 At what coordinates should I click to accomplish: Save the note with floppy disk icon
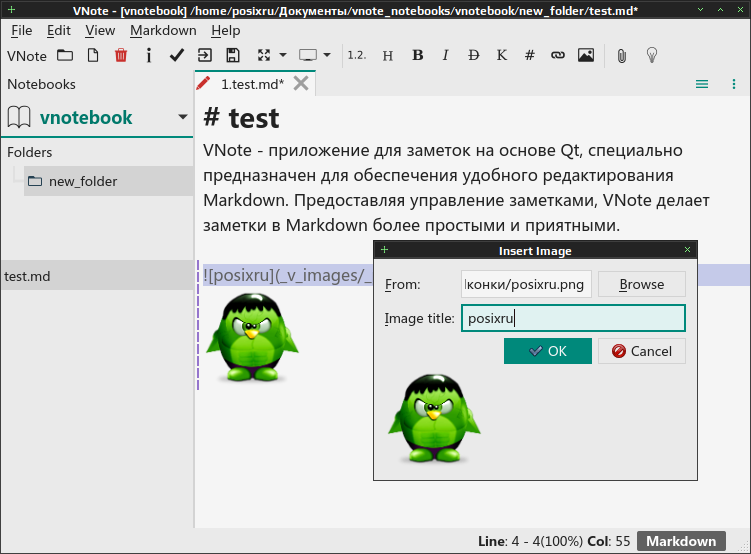(x=233, y=56)
